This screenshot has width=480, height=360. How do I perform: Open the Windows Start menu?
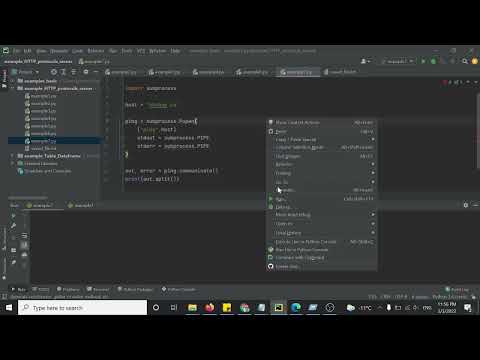(9, 307)
